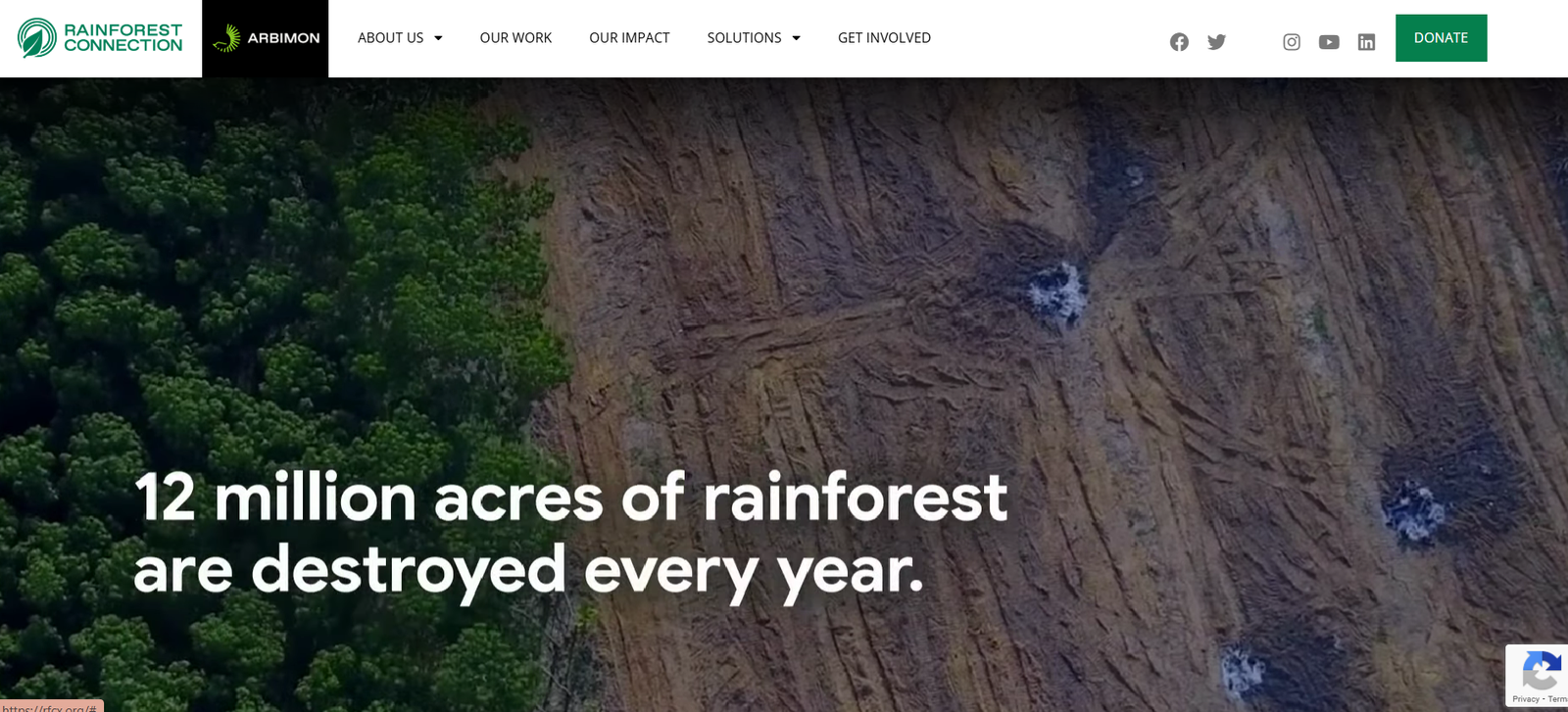Viewport: 1568px width, 712px height.
Task: Click the reCAPTCHA badge icon
Action: click(1541, 673)
